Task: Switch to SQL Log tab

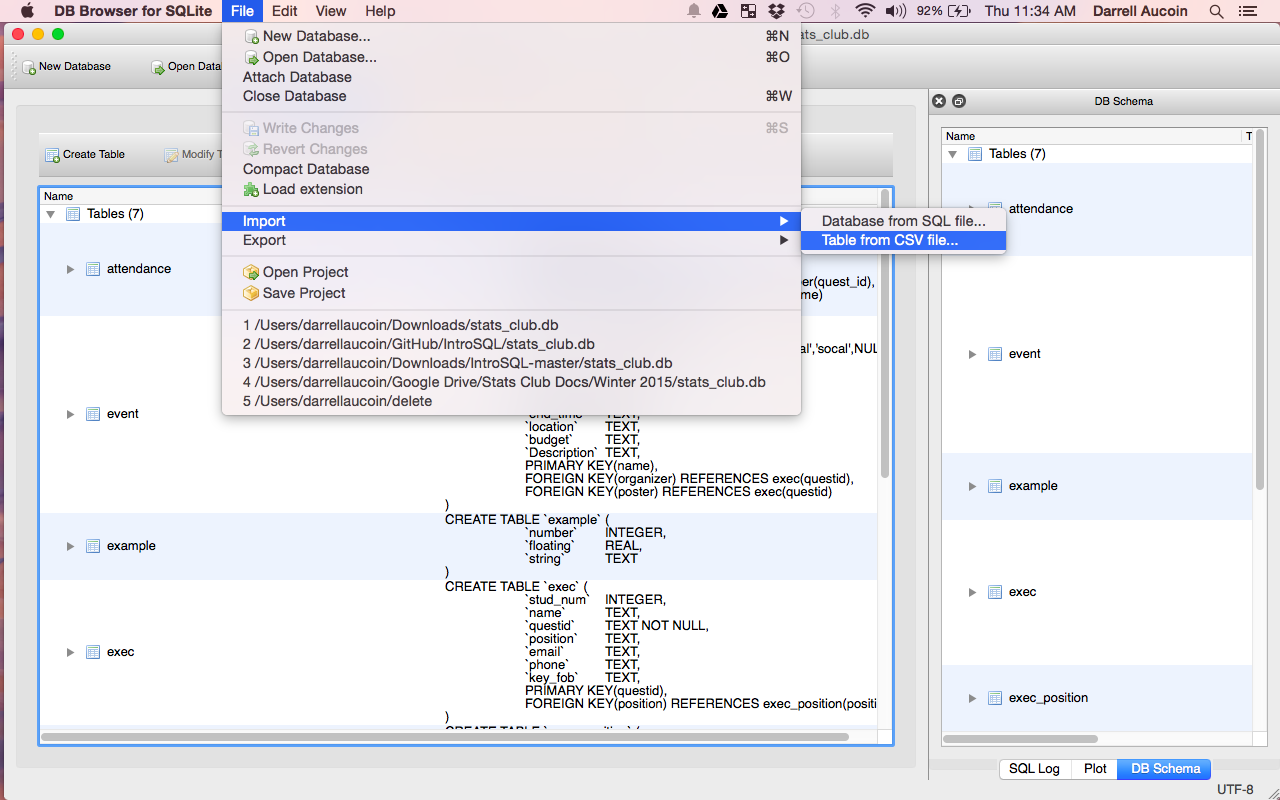Action: [x=1034, y=769]
